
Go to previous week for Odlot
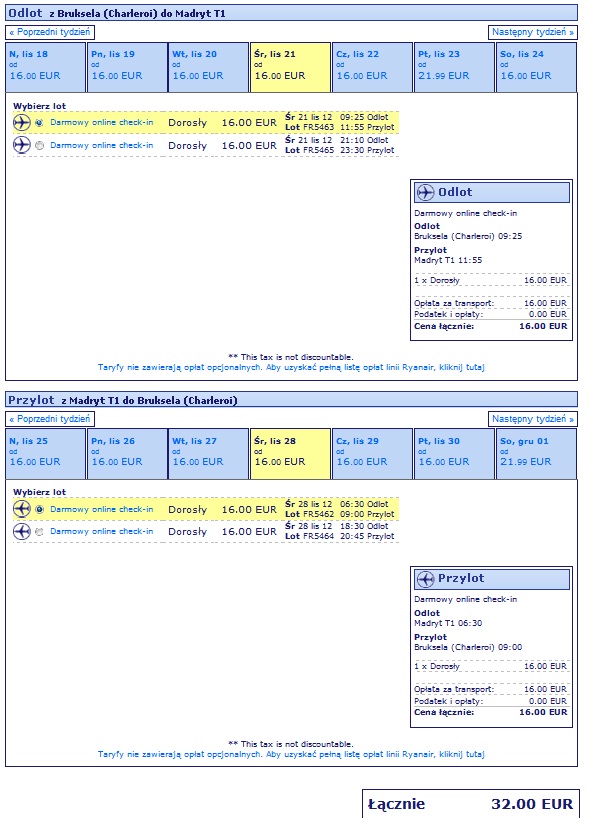coord(50,32)
